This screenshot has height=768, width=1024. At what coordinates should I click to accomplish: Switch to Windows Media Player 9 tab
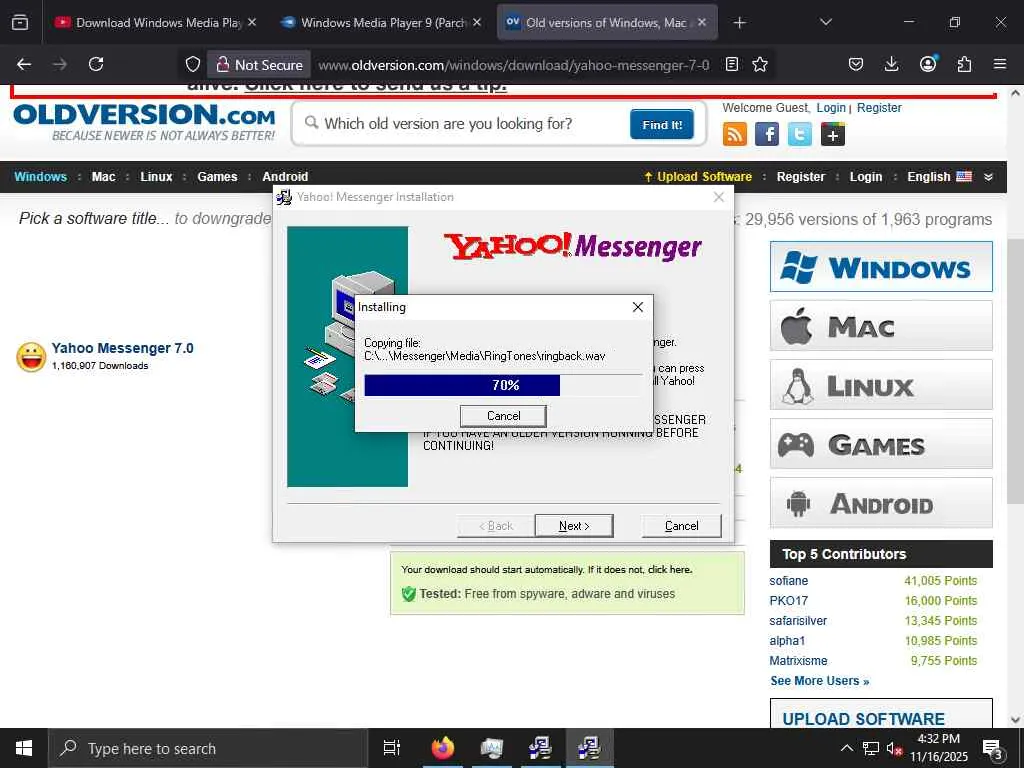(x=381, y=22)
